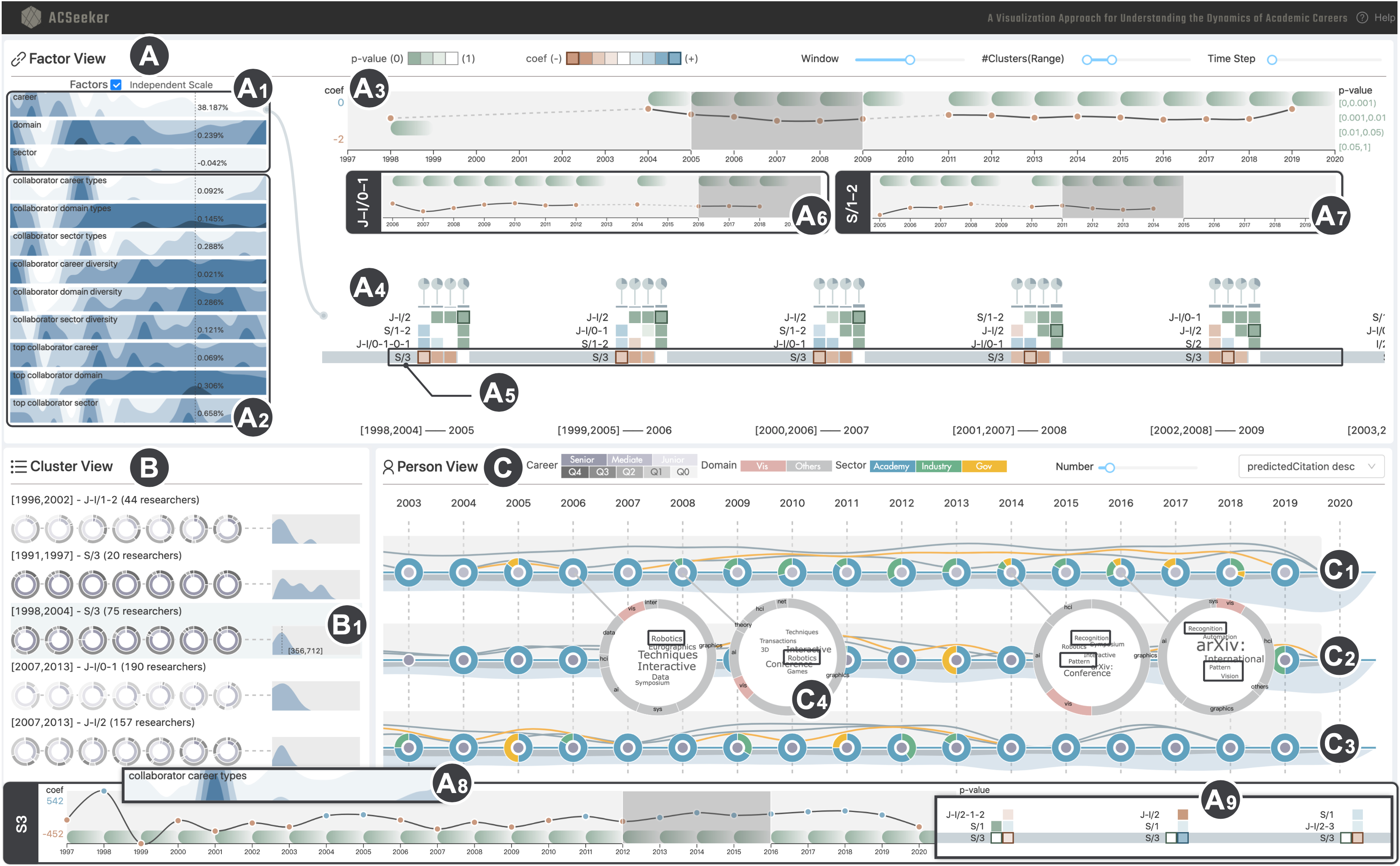Adjust the Window slider handle

(x=909, y=59)
